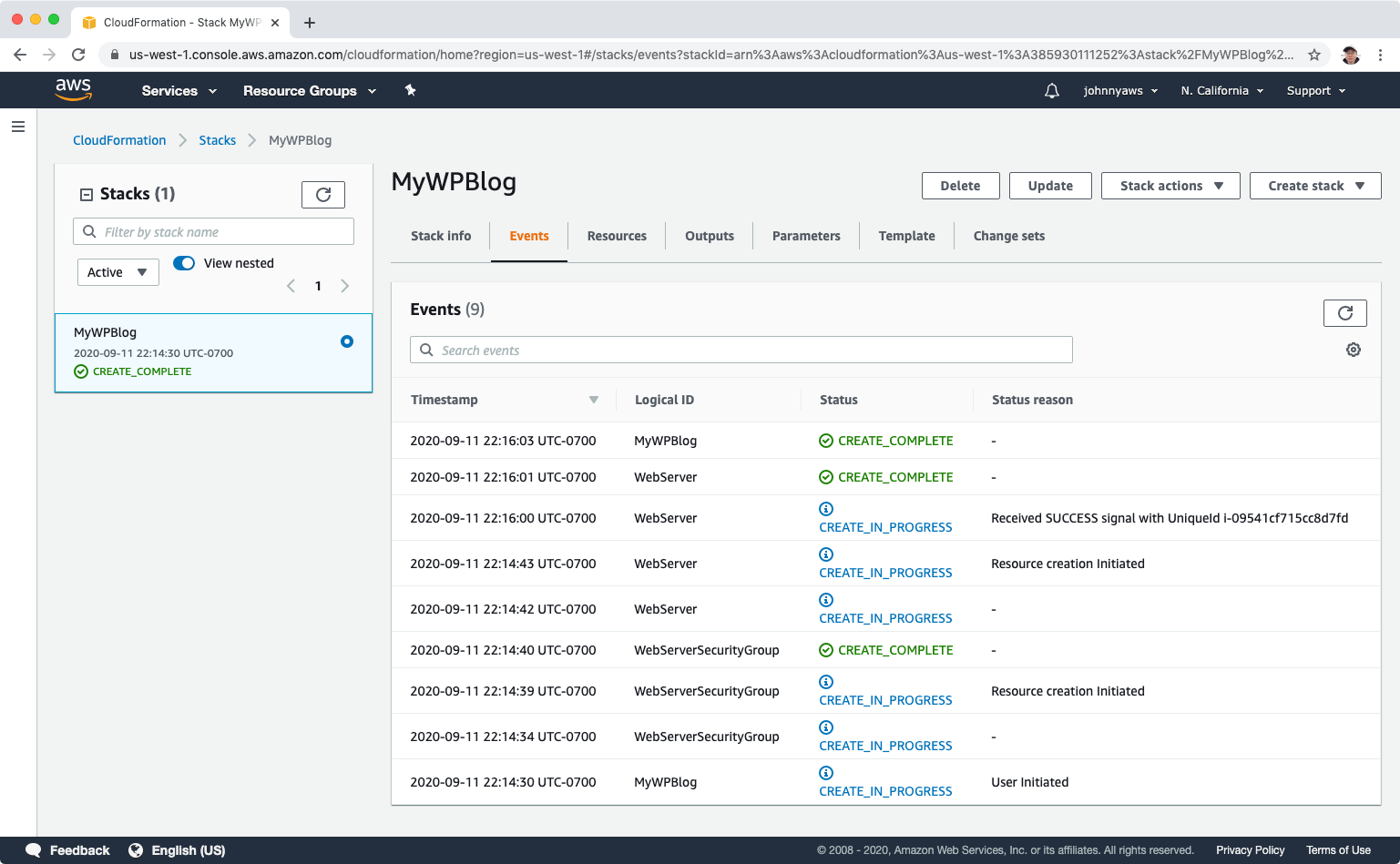Select the MyWPBlog stack card name
Viewport: 1400px width, 864px height.
[x=105, y=332]
